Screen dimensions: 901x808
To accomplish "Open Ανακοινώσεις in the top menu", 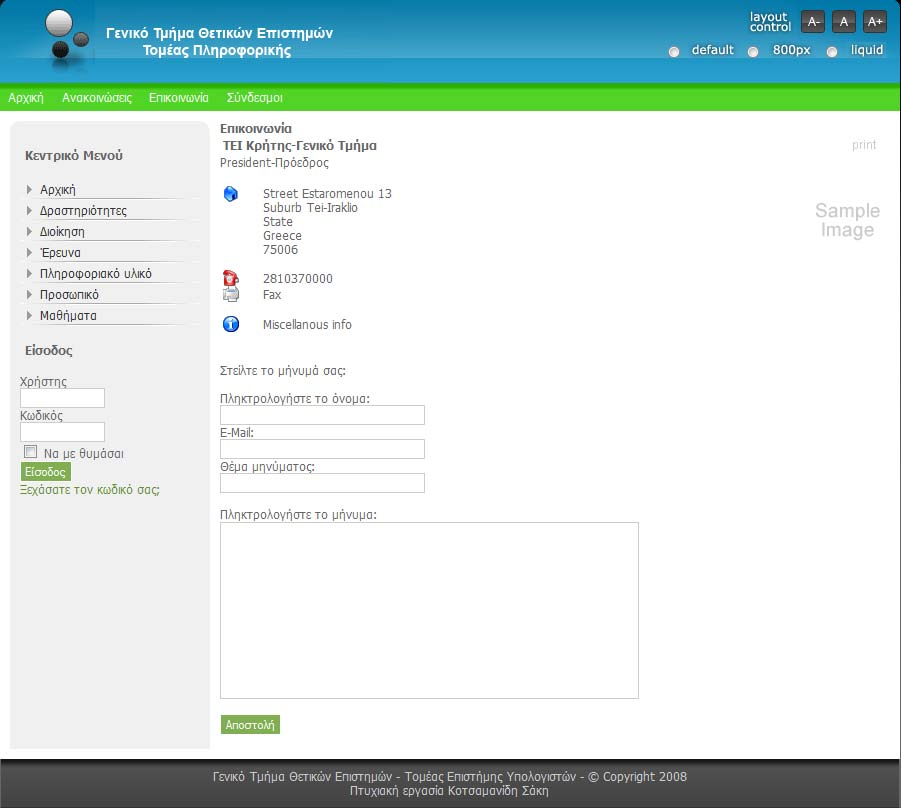I will 97,98.
